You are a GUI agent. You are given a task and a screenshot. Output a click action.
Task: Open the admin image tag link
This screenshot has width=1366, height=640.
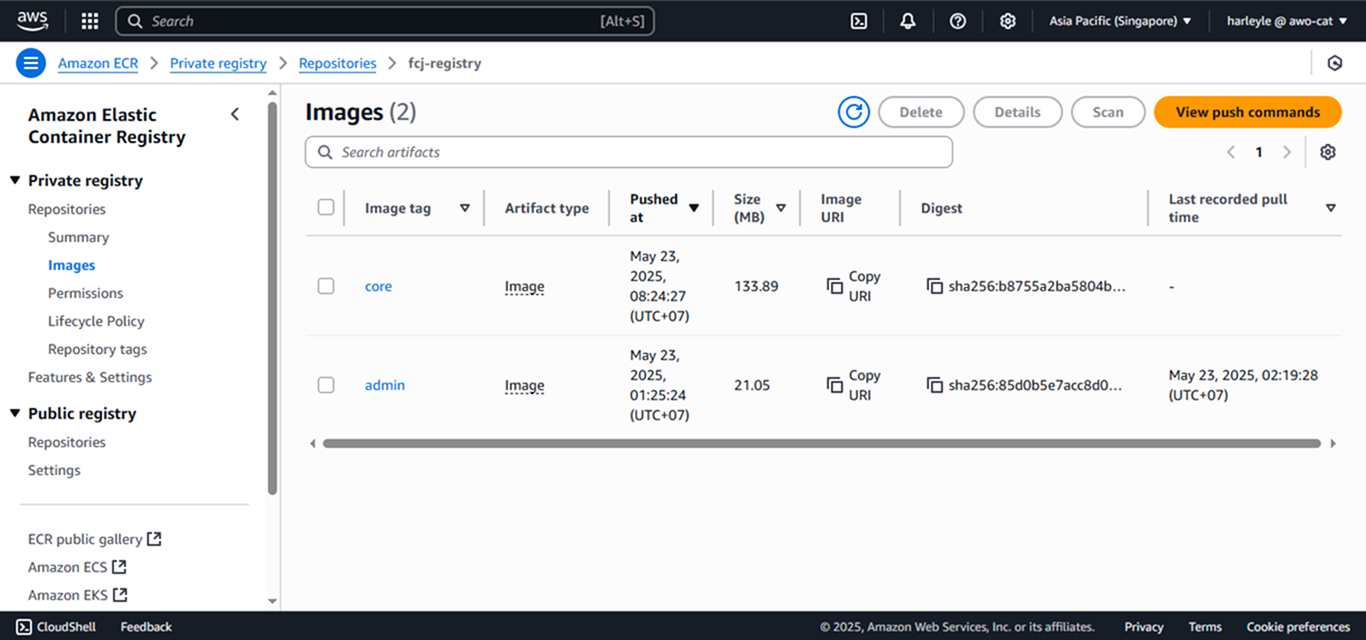(x=385, y=385)
